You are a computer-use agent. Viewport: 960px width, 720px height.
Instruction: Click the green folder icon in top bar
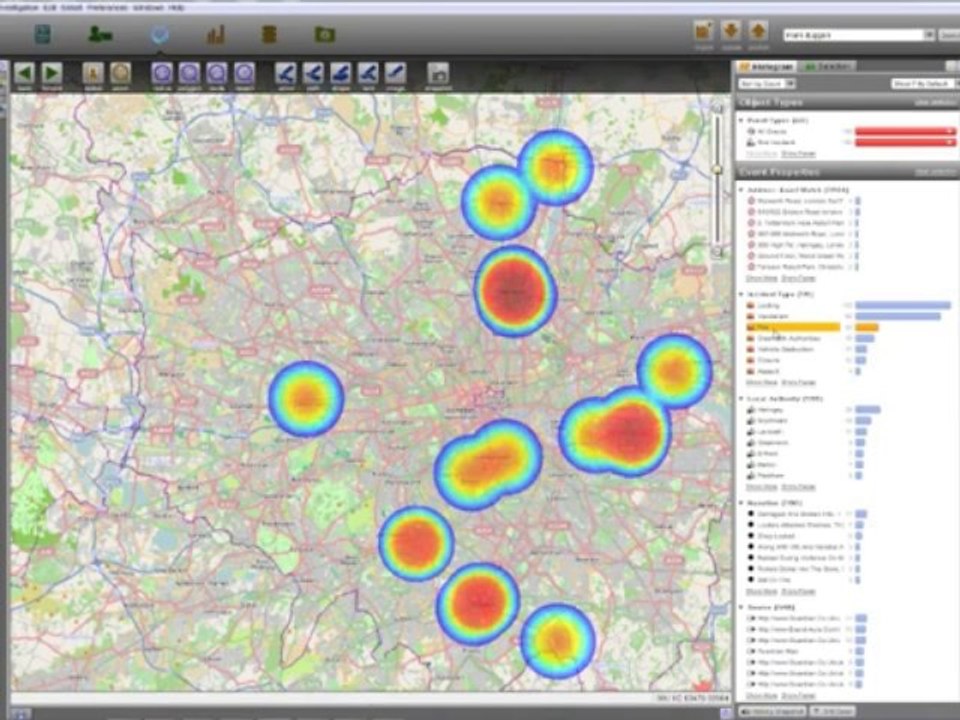tap(325, 35)
